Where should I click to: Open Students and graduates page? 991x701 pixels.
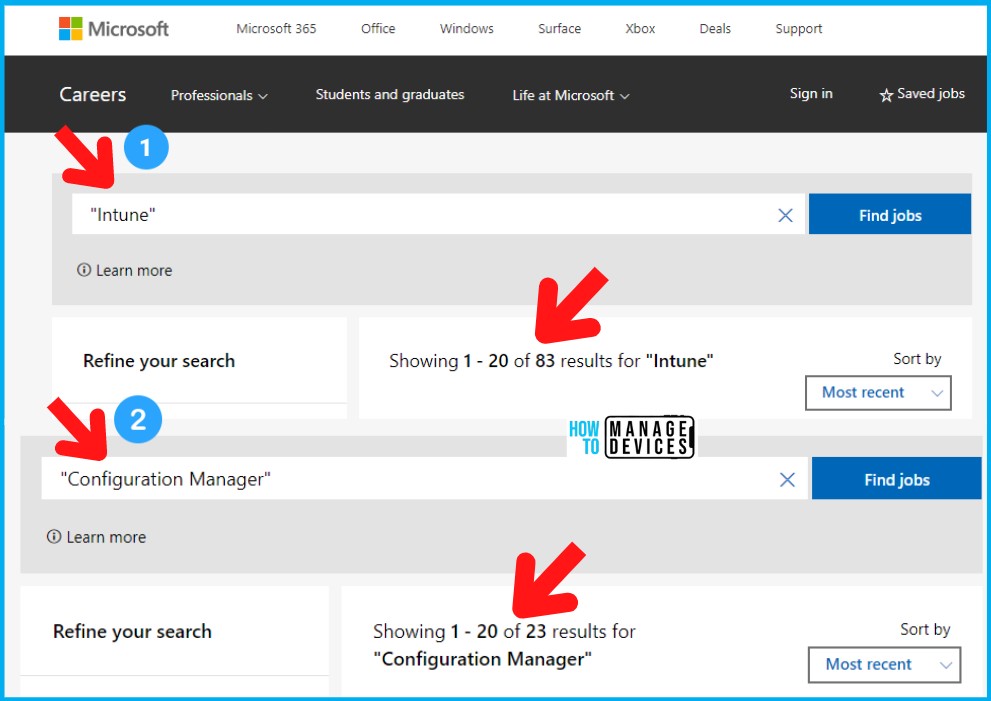point(390,95)
